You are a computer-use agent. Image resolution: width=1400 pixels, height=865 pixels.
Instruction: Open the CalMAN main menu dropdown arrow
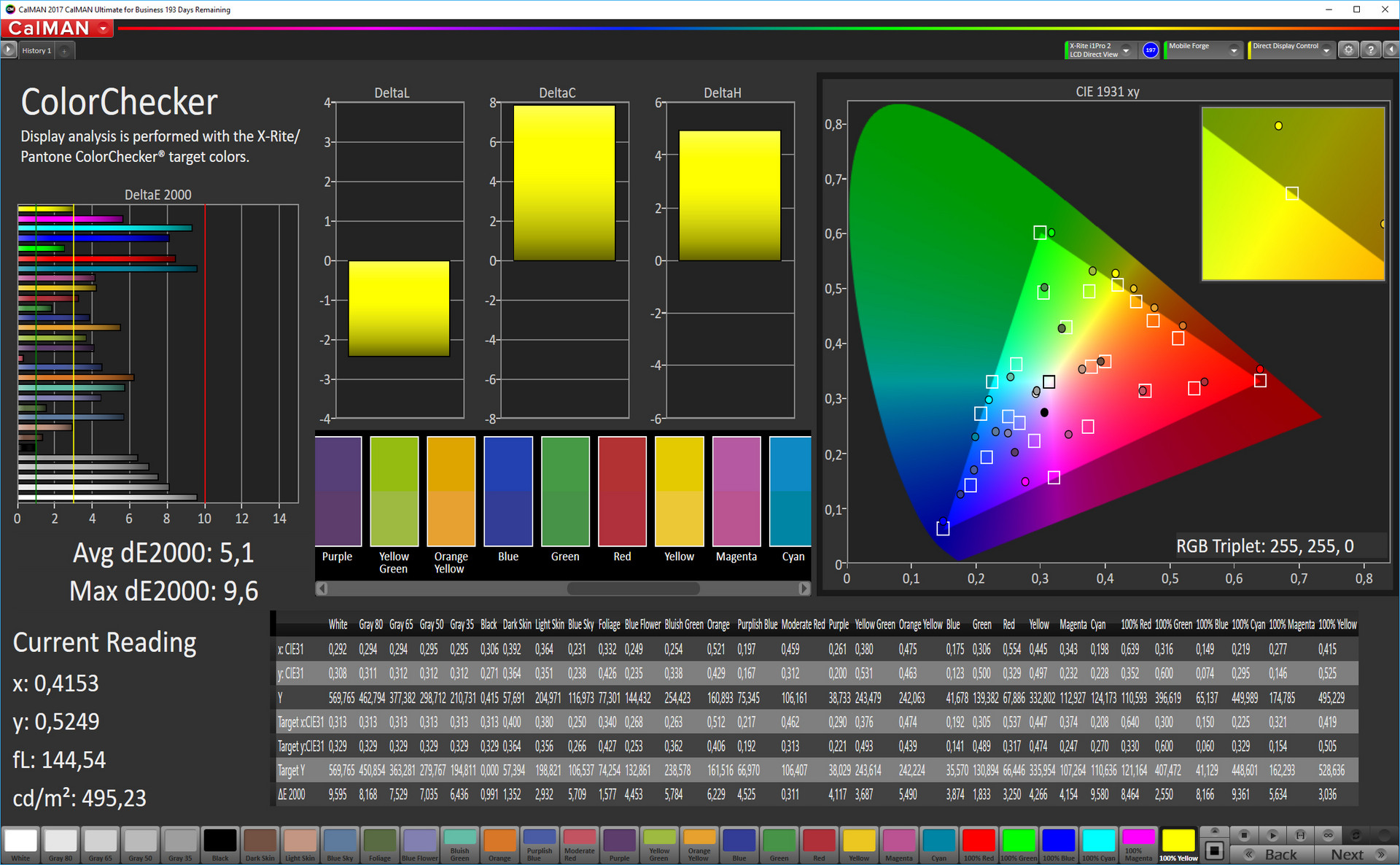tap(104, 28)
